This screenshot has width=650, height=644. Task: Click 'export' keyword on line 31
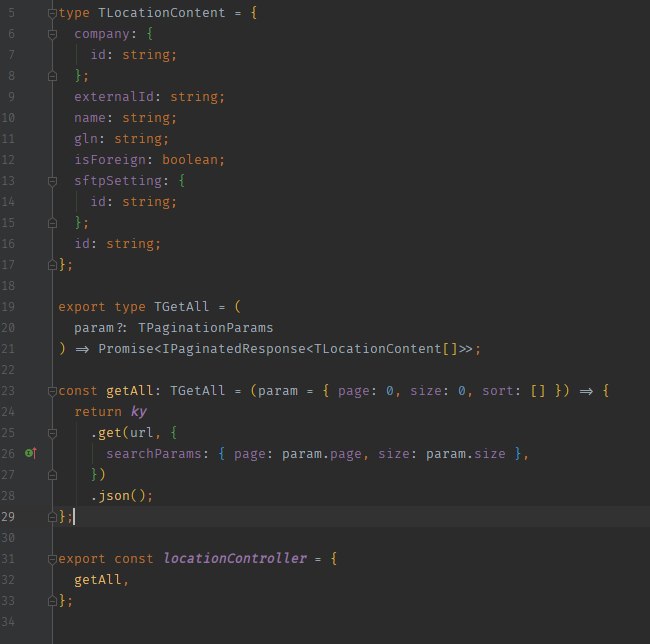[82, 559]
